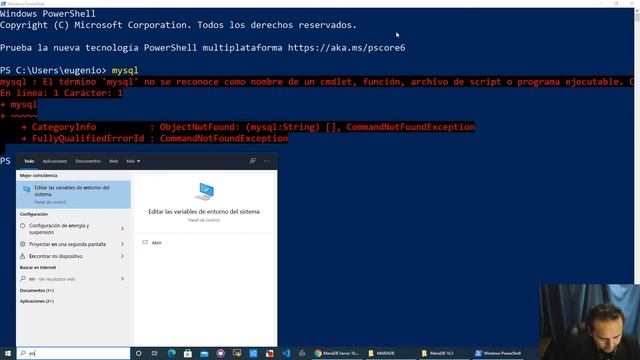The width and height of the screenshot is (640, 360).
Task: Click the https://aka.ms/pscore6 text in PowerShell
Action: (347, 48)
